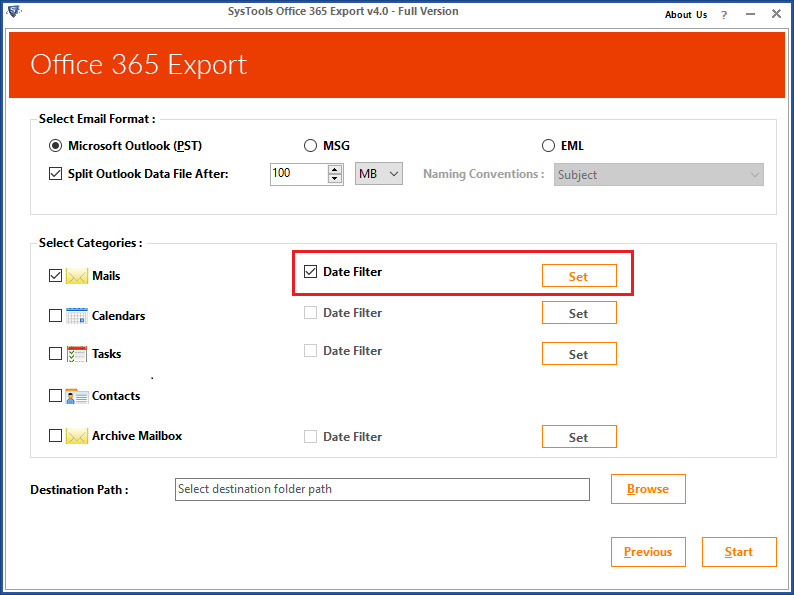This screenshot has width=794, height=595.
Task: Open the About Us link
Action: click(686, 15)
